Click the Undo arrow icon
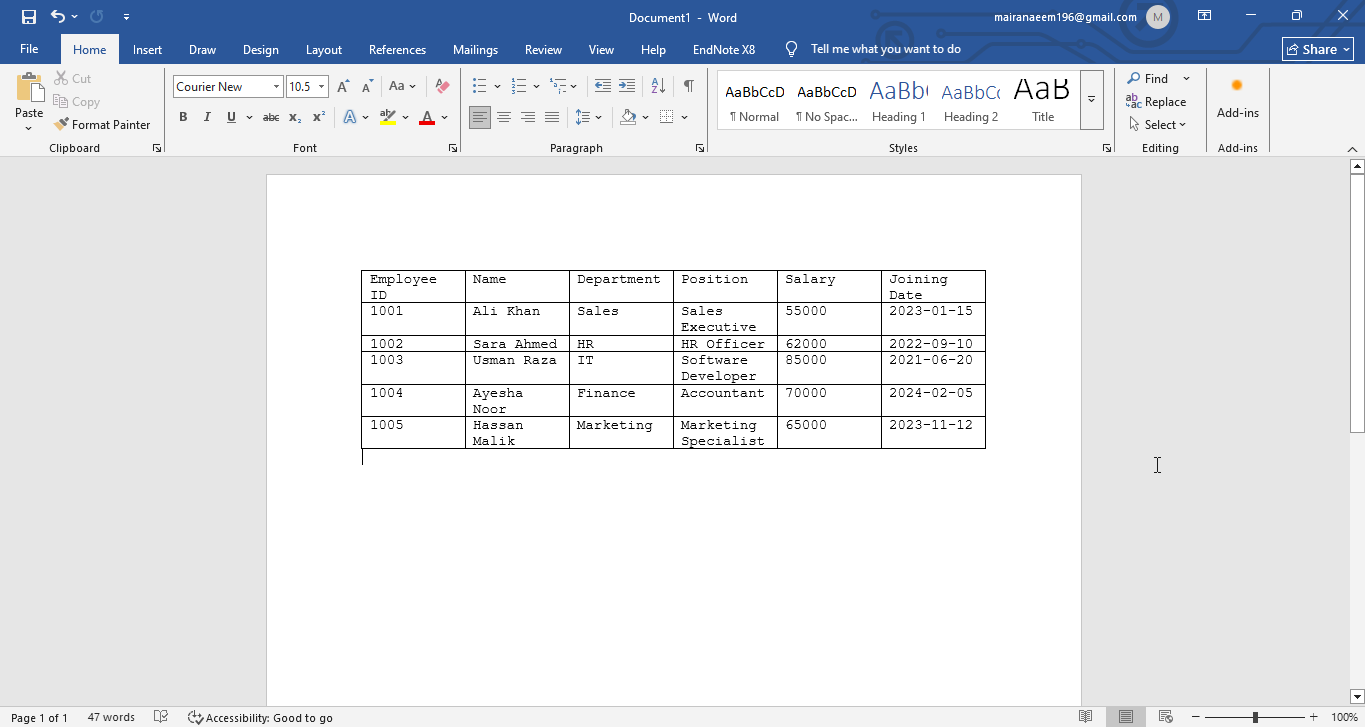Image resolution: width=1365 pixels, height=727 pixels. coord(58,17)
